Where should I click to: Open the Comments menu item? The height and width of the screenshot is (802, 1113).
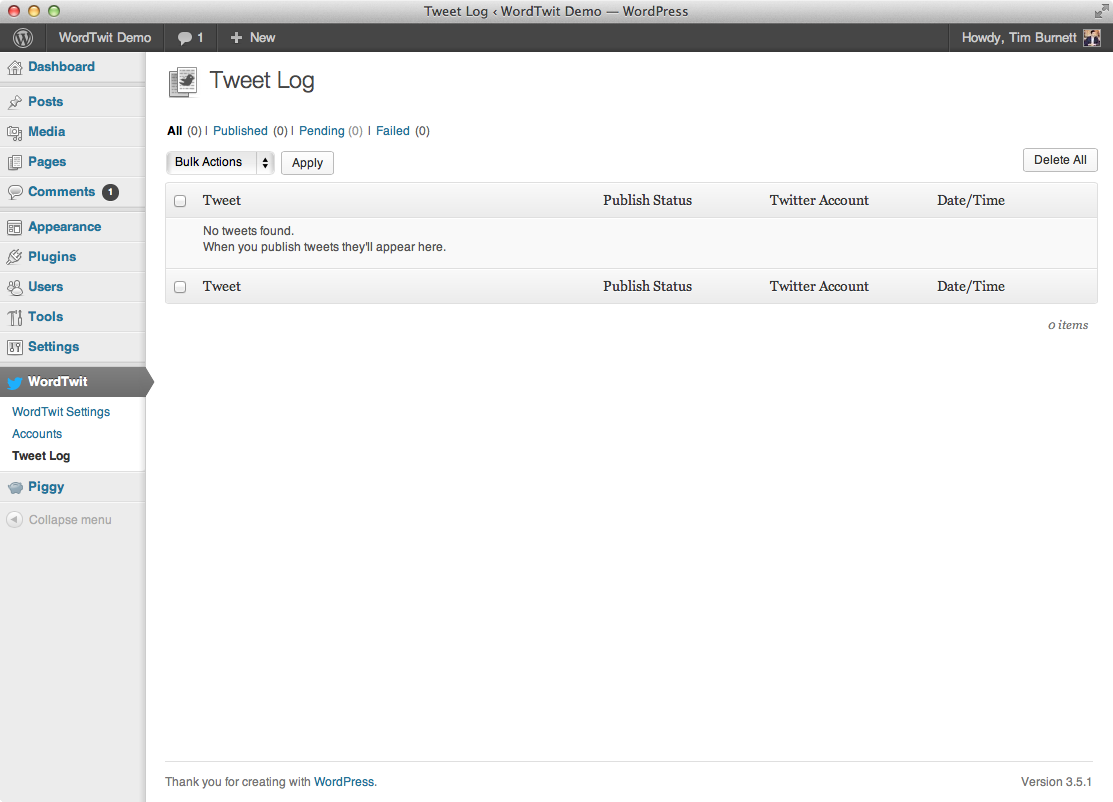(62, 192)
